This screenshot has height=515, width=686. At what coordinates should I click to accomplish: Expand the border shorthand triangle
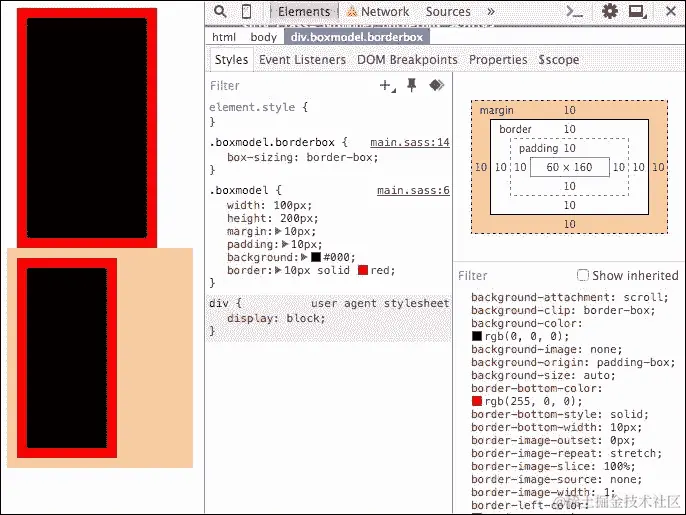pos(278,270)
